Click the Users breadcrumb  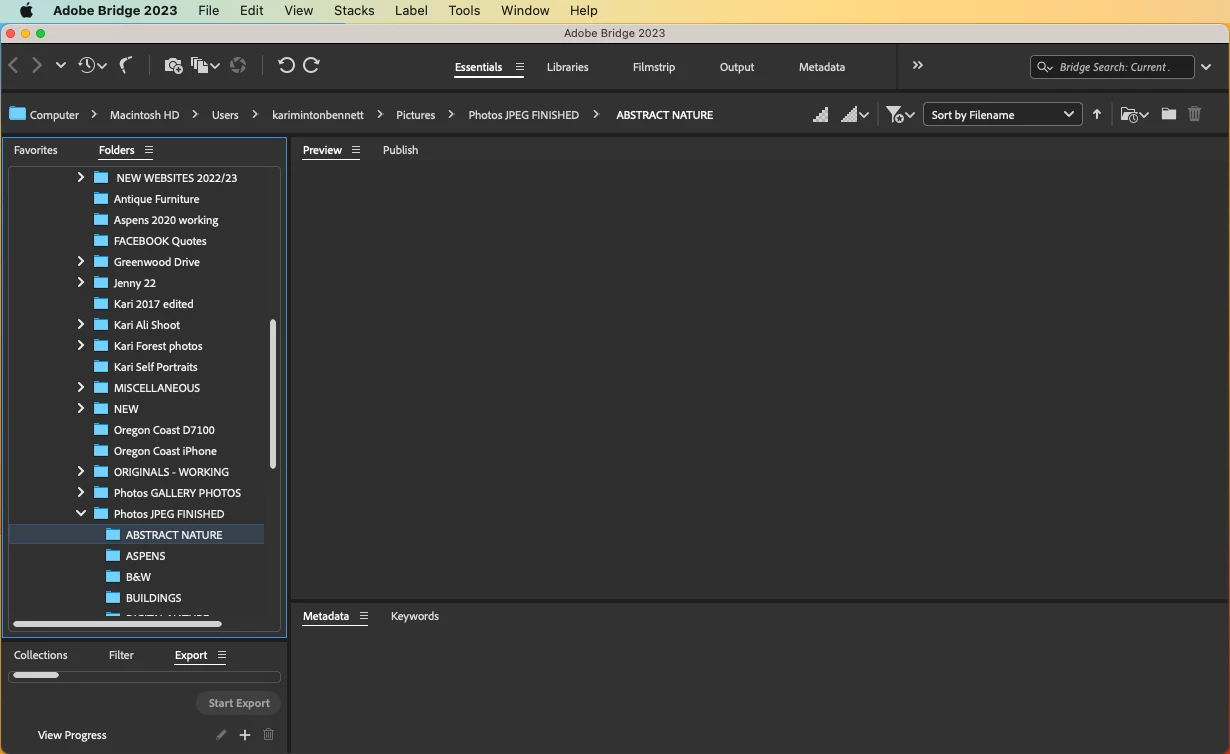[225, 115]
